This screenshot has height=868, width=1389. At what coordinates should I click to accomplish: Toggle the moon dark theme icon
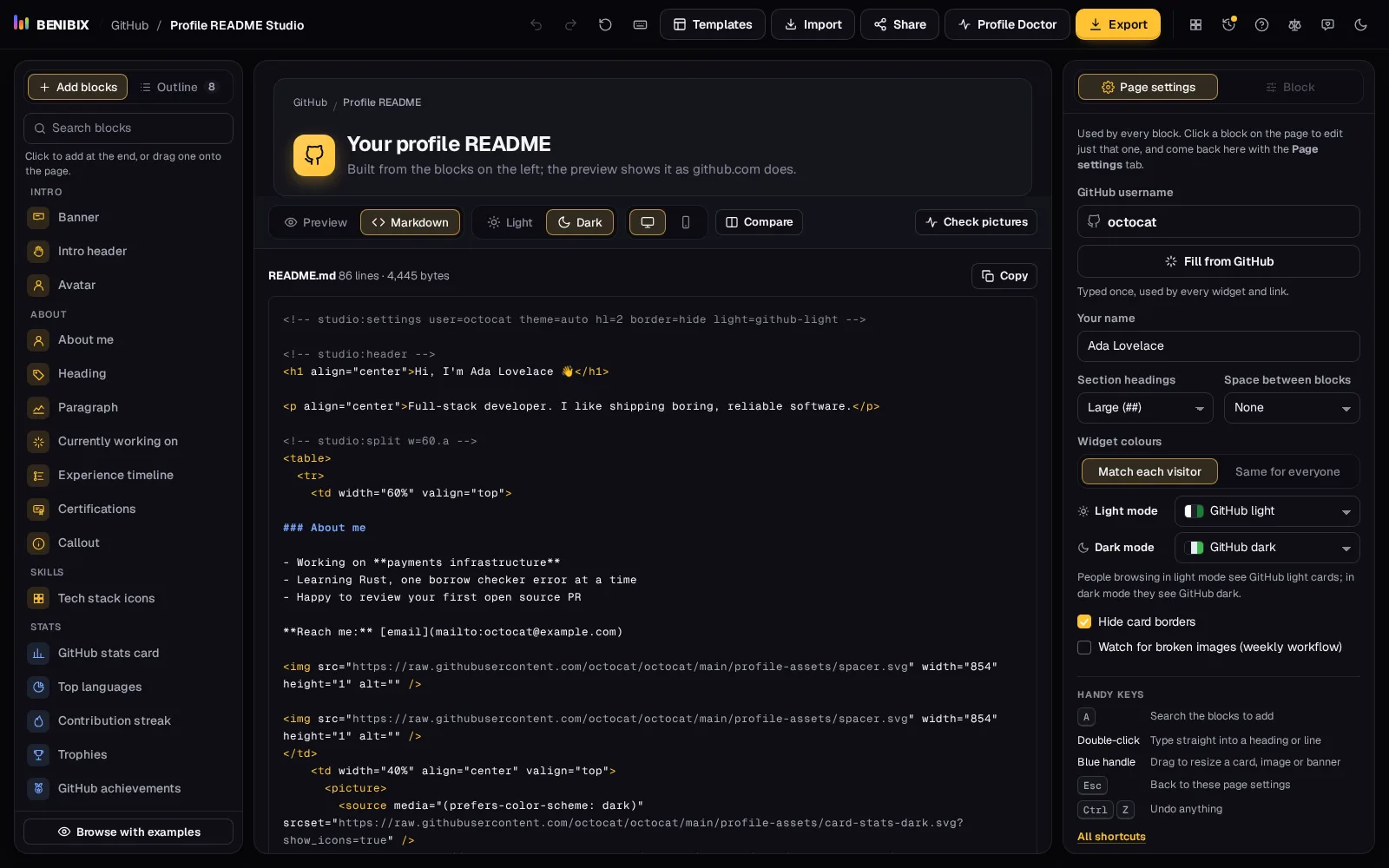click(1360, 25)
